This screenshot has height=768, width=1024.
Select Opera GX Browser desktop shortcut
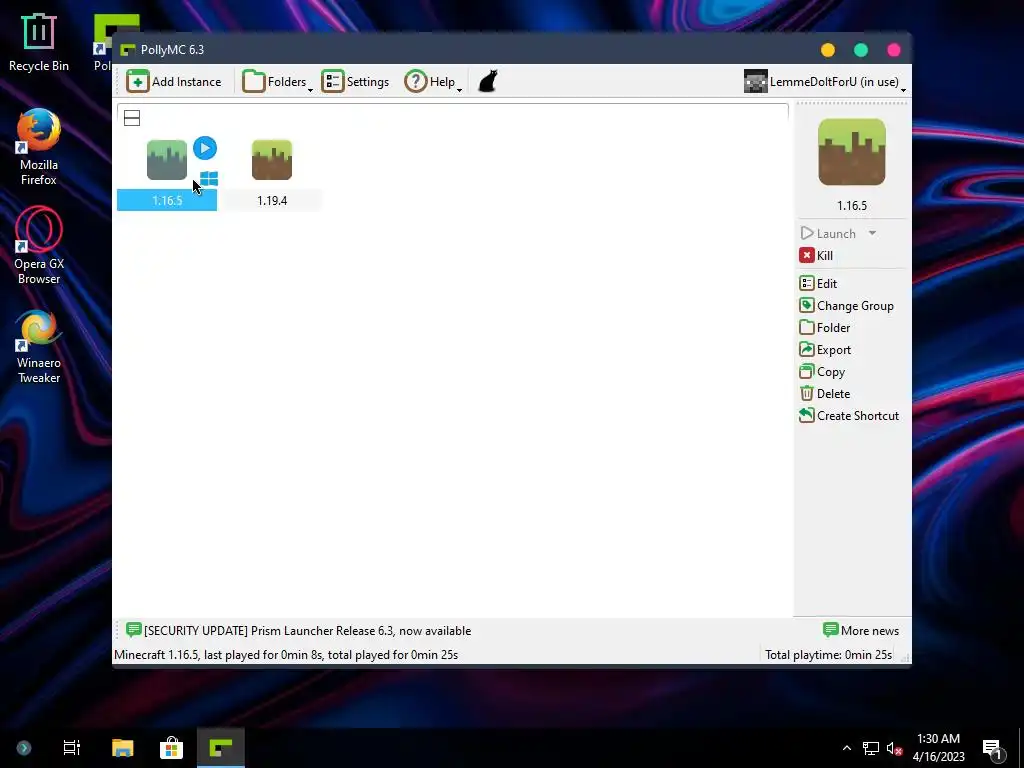coord(39,246)
